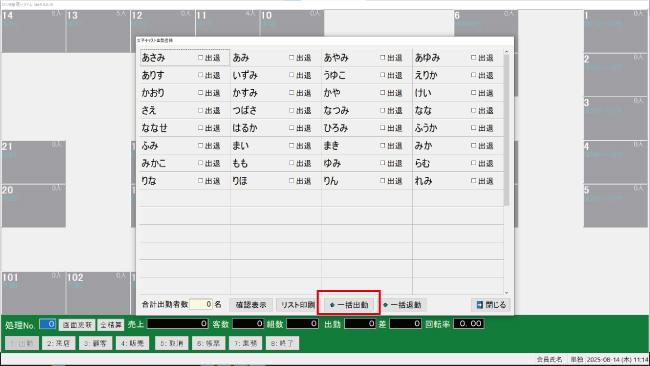650x366 pixels.
Task: Tick the 出退 checkbox for なつみ
Action: pos(383,110)
